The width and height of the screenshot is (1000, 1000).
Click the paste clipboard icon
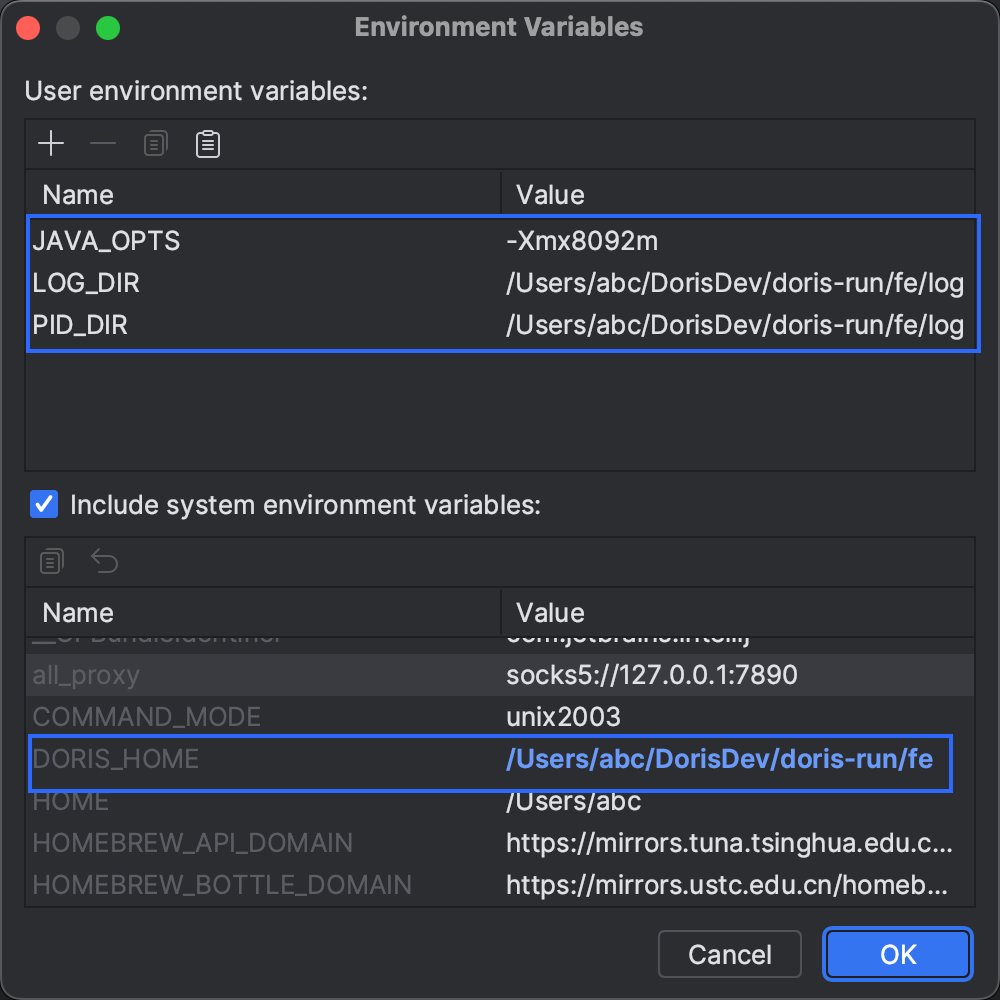(x=208, y=144)
